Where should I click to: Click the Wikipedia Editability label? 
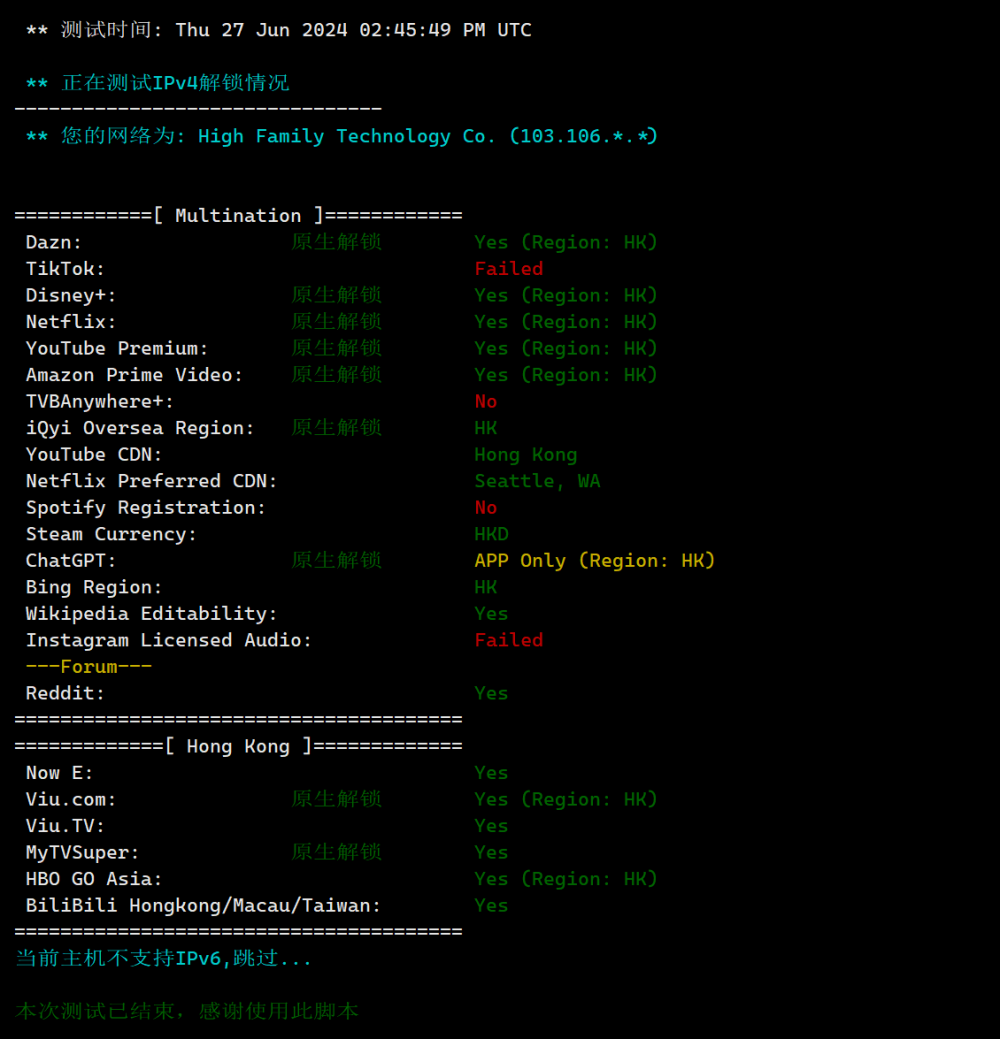tap(151, 614)
